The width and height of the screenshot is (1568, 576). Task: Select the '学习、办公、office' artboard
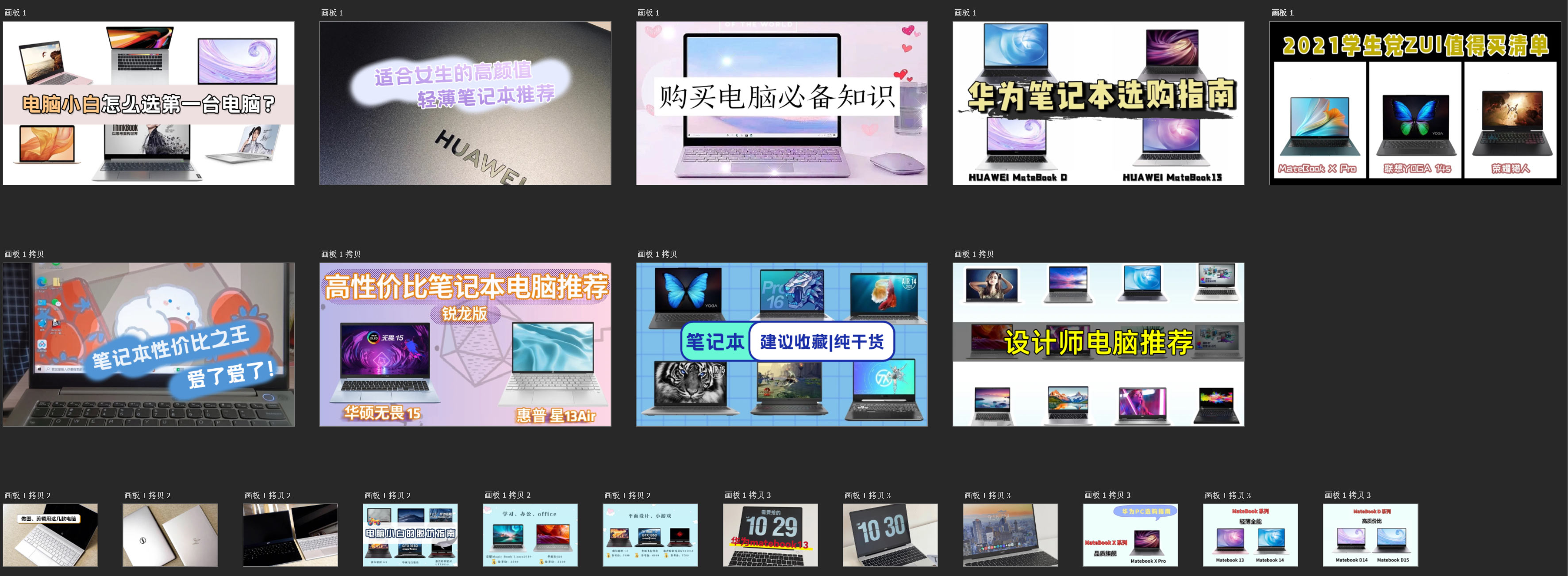(x=530, y=534)
